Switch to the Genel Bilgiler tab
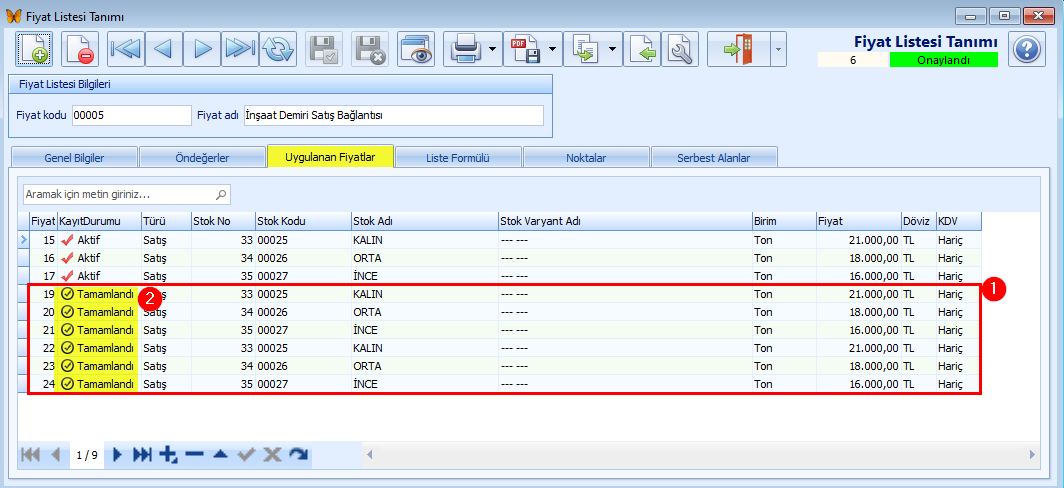The height and width of the screenshot is (488, 1064). pyautogui.click(x=74, y=157)
